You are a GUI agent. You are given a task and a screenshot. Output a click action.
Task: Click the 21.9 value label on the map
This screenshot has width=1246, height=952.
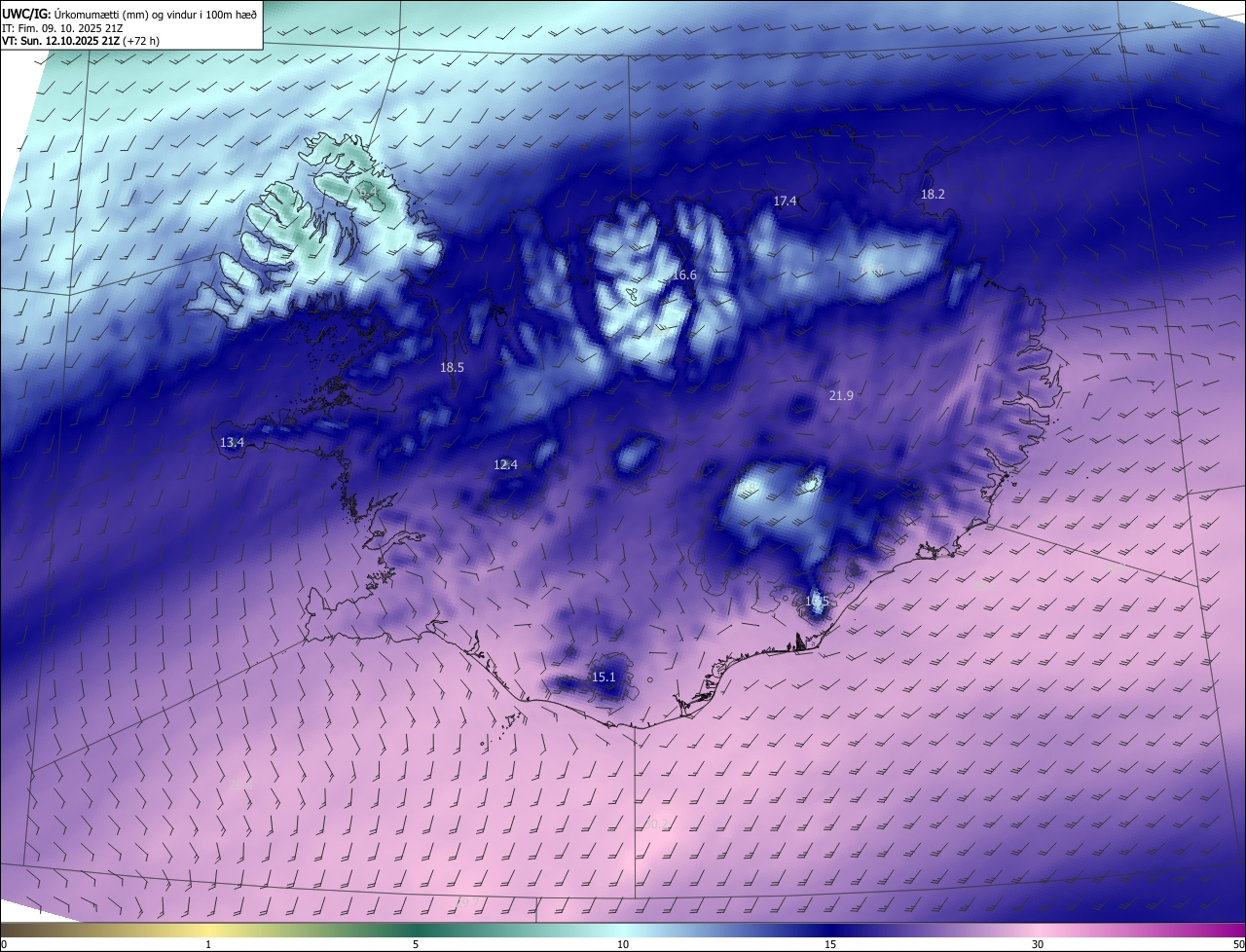tap(841, 395)
